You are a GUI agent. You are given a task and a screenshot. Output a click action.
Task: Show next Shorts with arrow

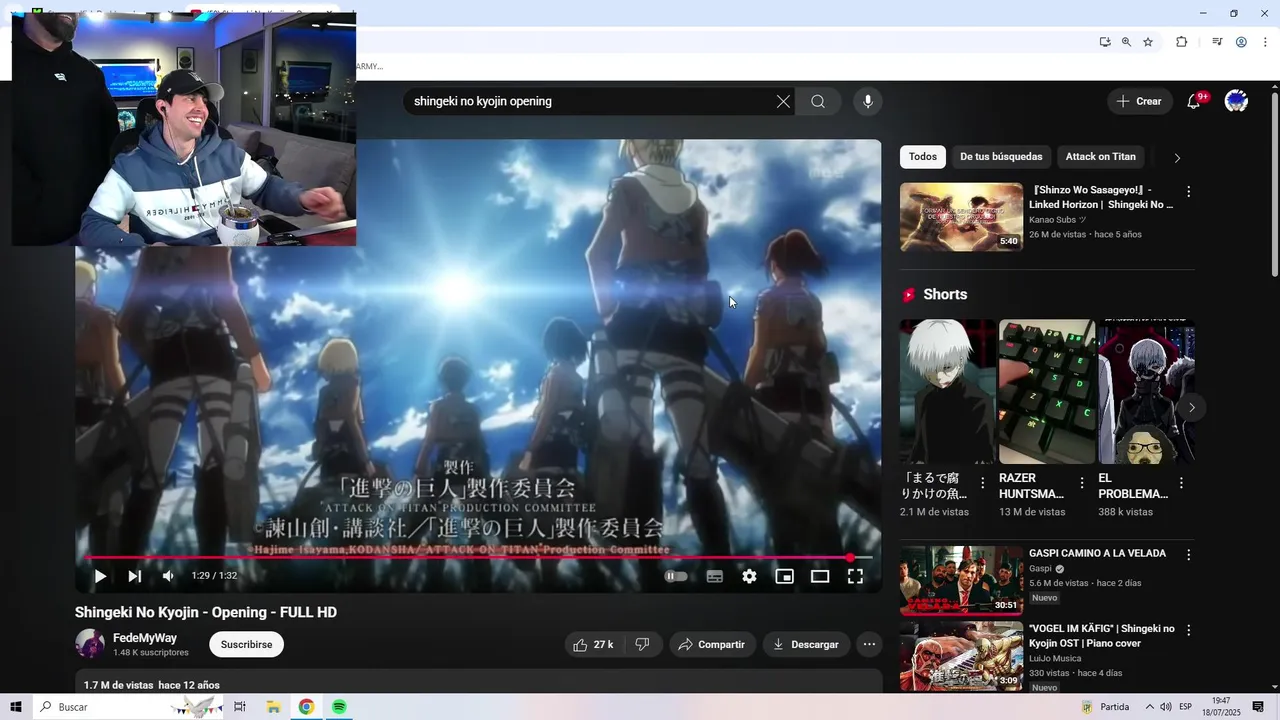click(x=1191, y=408)
